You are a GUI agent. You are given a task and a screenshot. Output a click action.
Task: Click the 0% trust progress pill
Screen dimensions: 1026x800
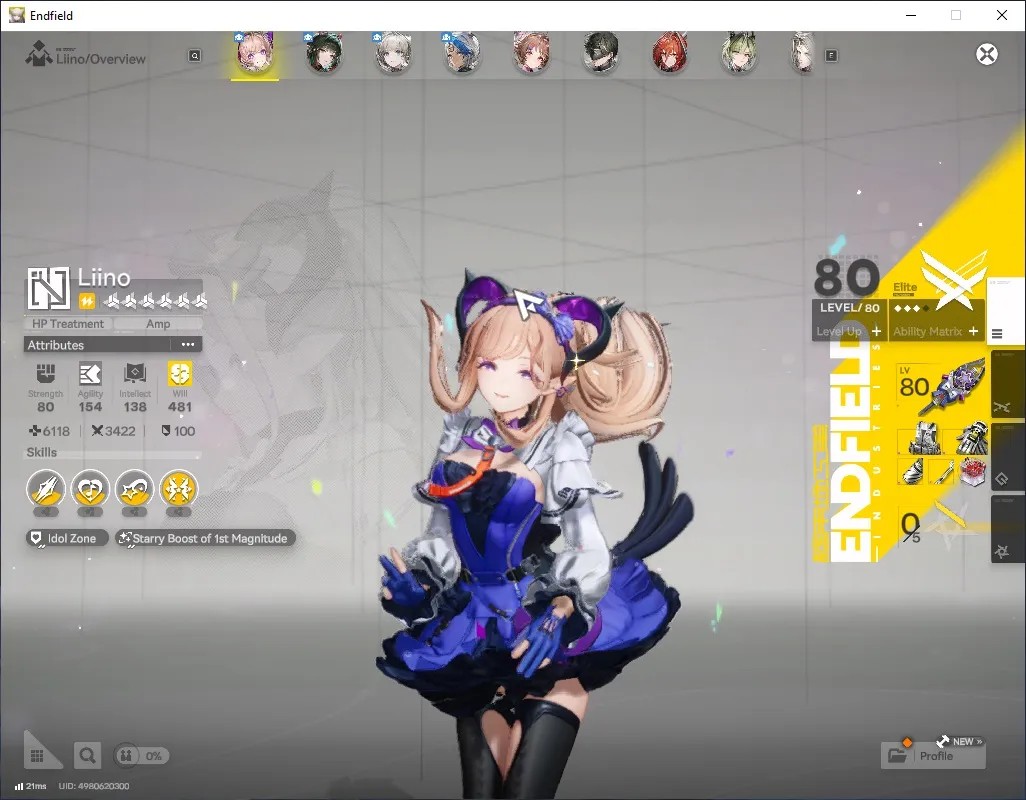(141, 756)
